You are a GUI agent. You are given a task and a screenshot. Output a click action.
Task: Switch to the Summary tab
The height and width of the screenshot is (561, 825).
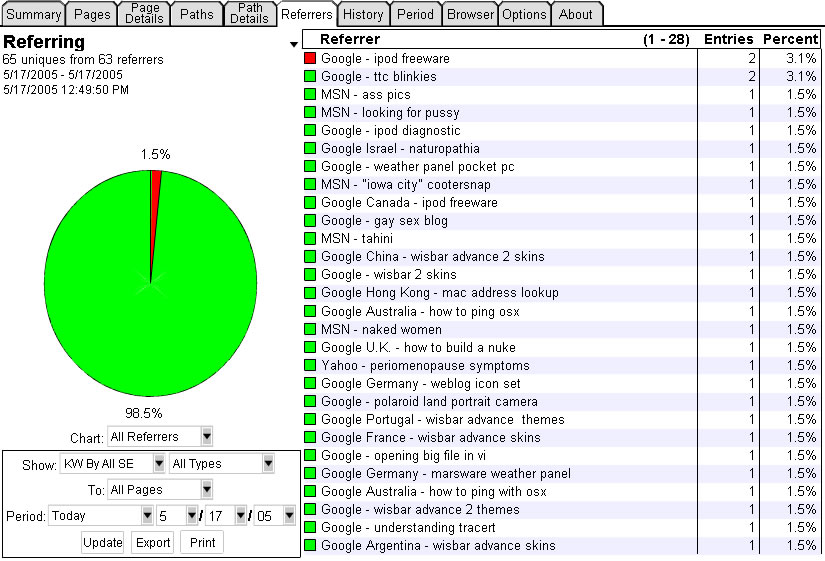click(34, 14)
